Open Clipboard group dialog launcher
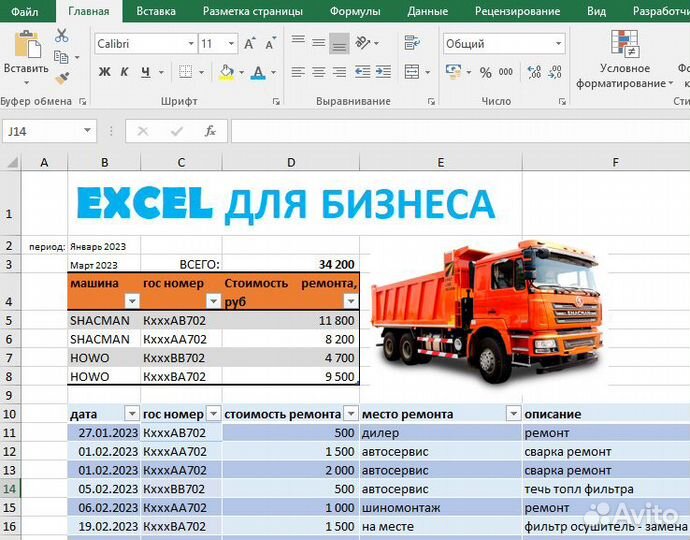The image size is (690, 540). click(x=82, y=102)
